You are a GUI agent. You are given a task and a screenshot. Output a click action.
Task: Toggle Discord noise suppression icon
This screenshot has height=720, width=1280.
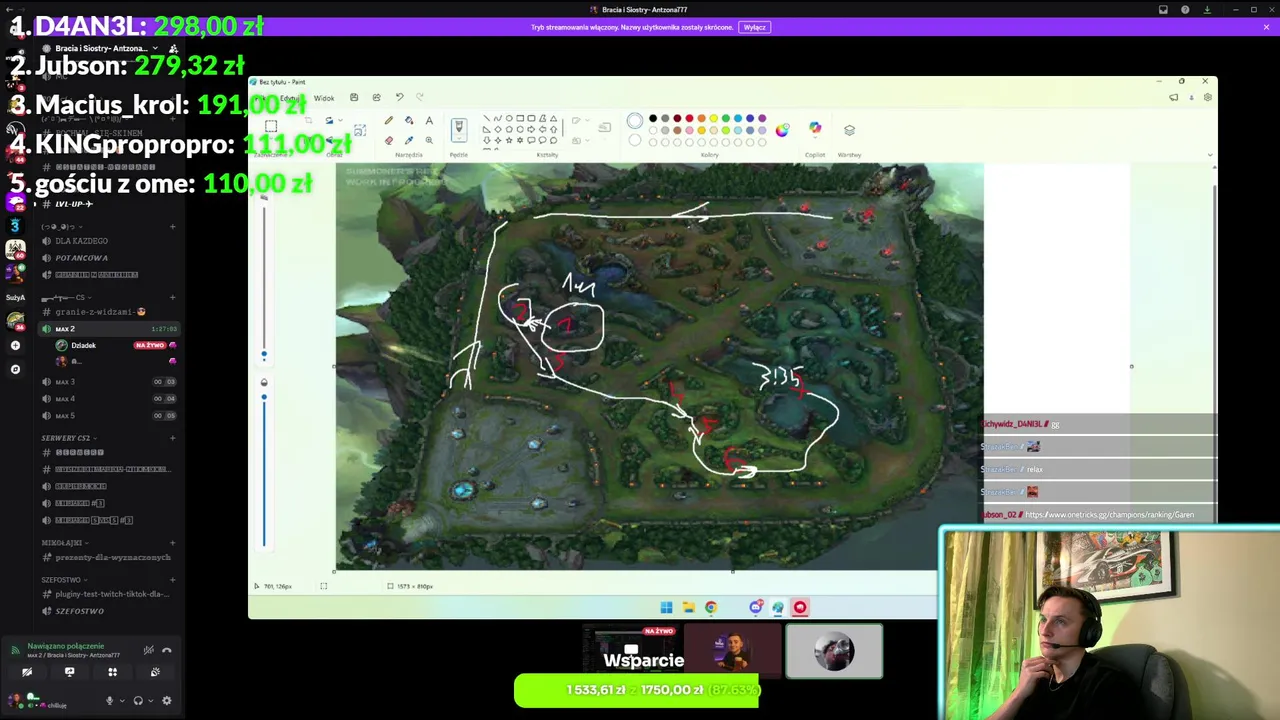[x=148, y=650]
